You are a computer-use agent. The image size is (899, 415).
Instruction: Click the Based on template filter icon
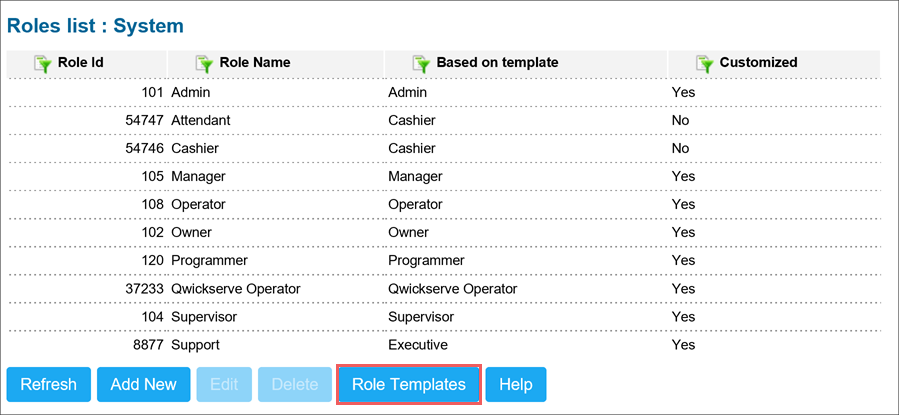(x=421, y=64)
